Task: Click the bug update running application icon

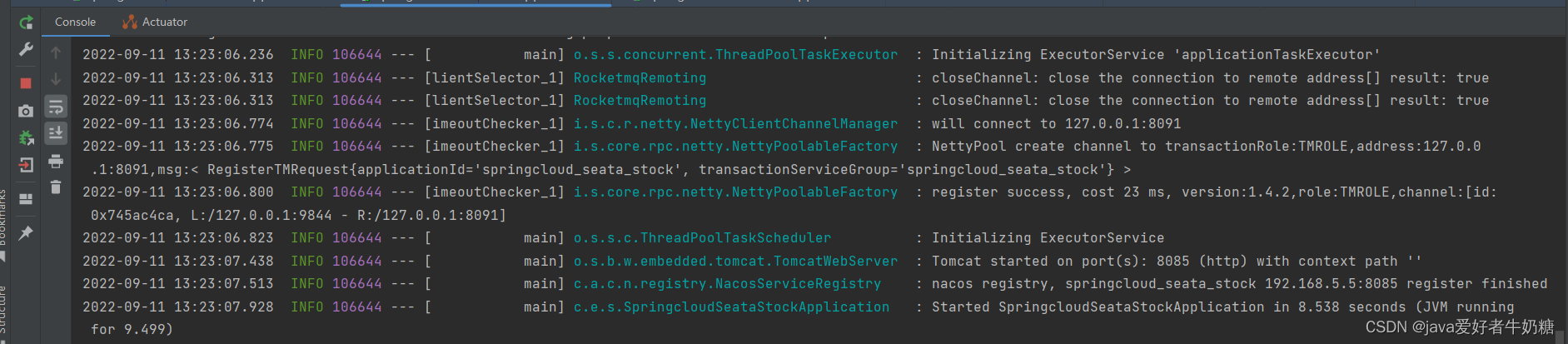Action: point(26,137)
